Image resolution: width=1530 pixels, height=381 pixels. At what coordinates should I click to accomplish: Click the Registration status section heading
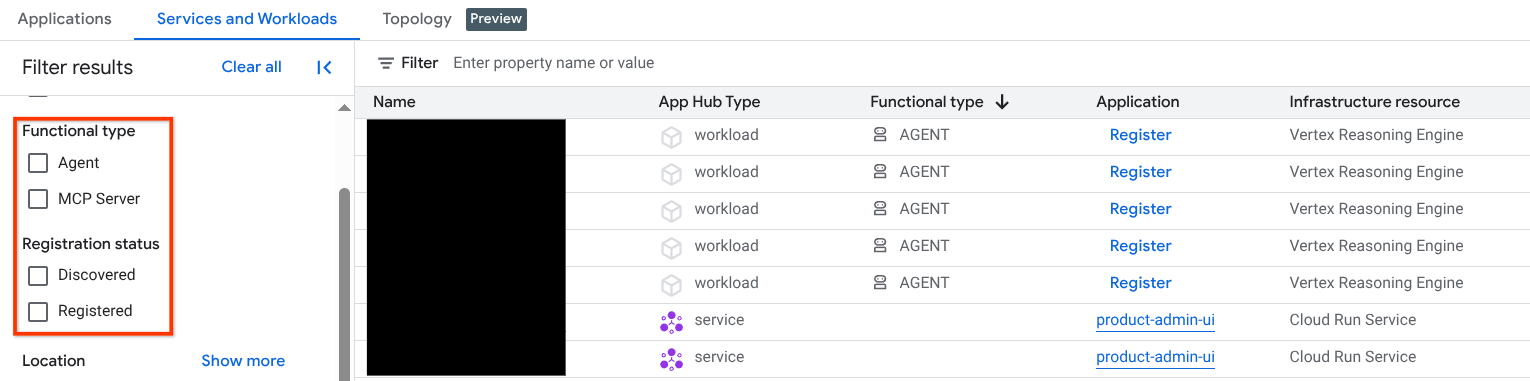tap(91, 244)
